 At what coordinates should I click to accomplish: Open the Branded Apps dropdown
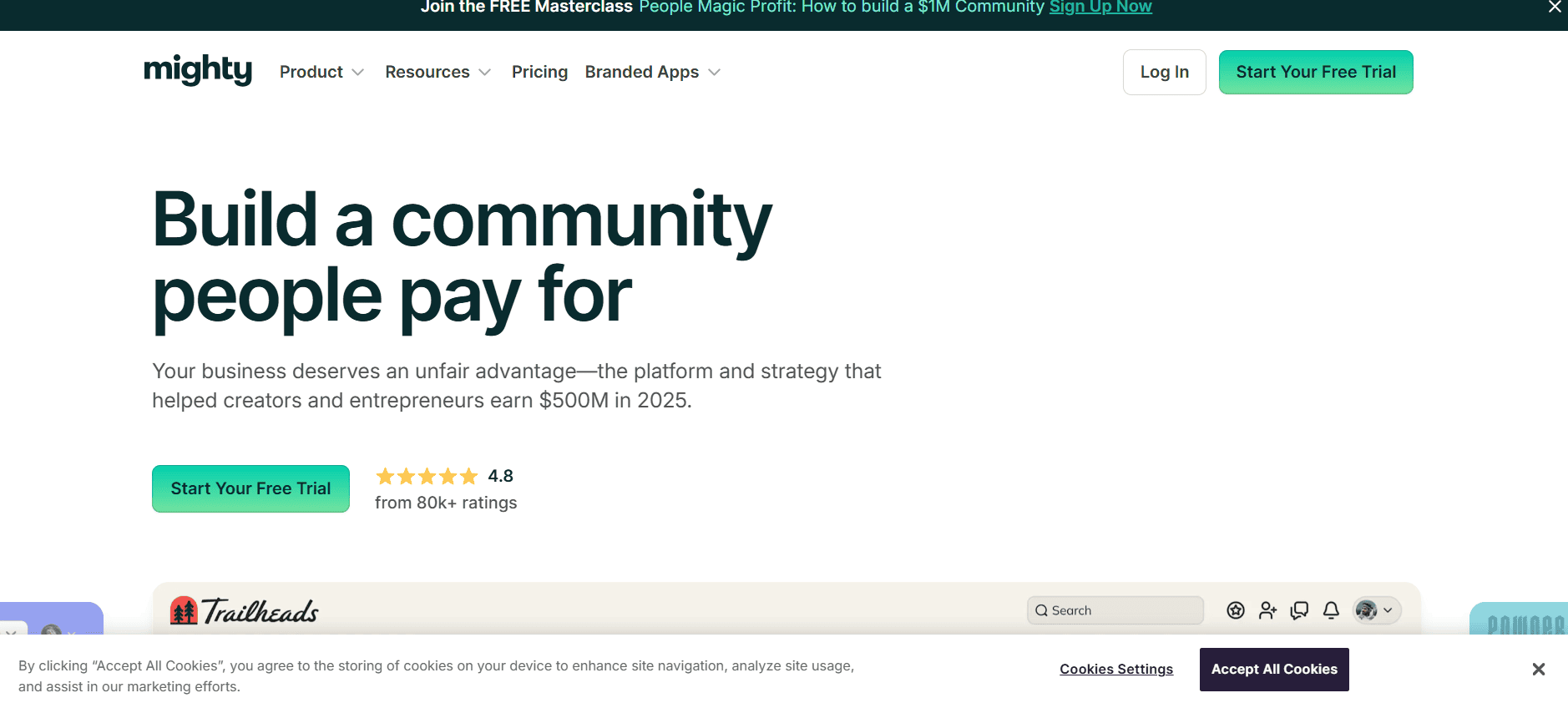[x=652, y=72]
